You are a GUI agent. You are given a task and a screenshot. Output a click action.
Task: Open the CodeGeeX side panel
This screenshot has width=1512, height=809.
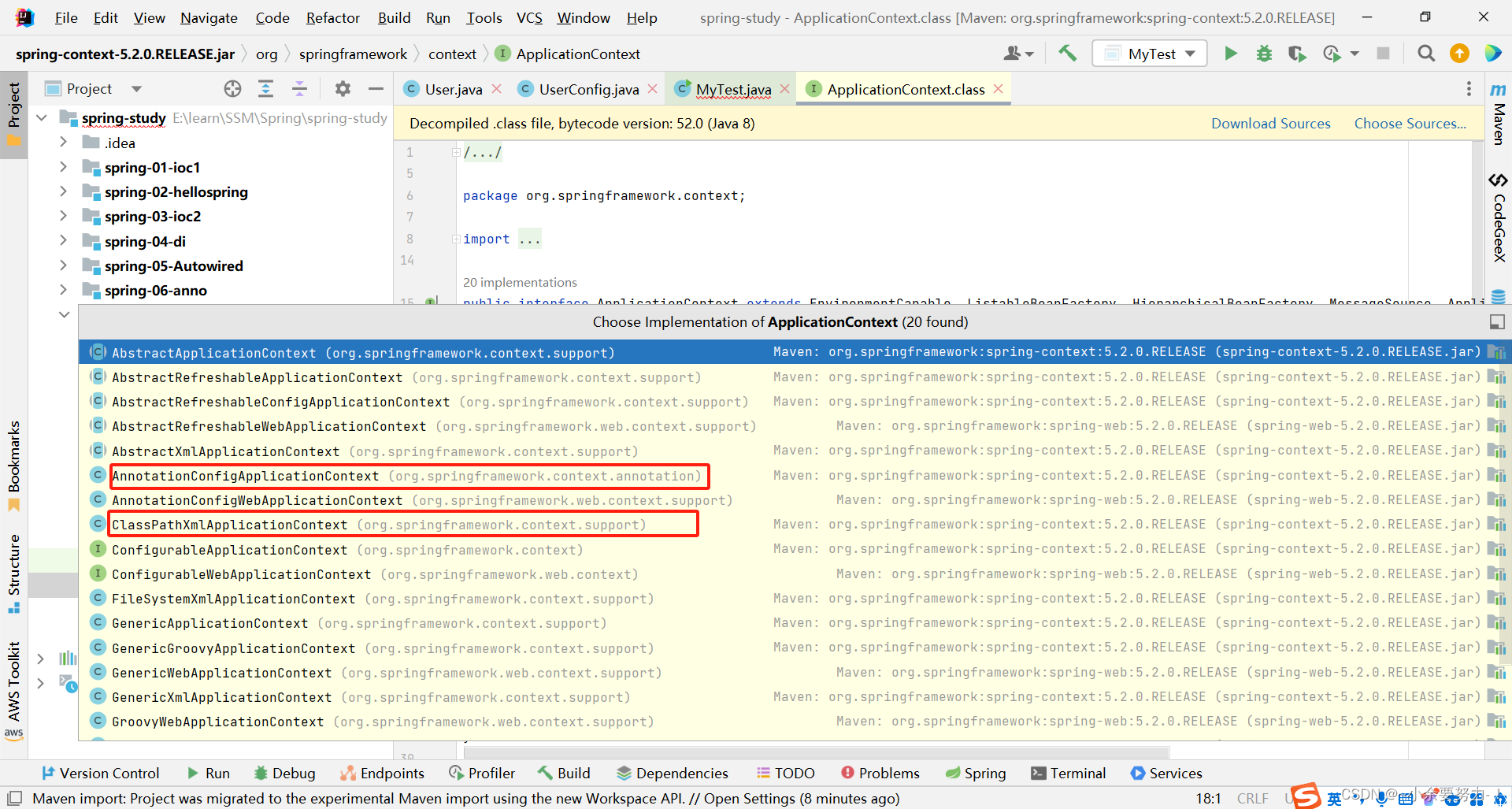[x=1498, y=217]
